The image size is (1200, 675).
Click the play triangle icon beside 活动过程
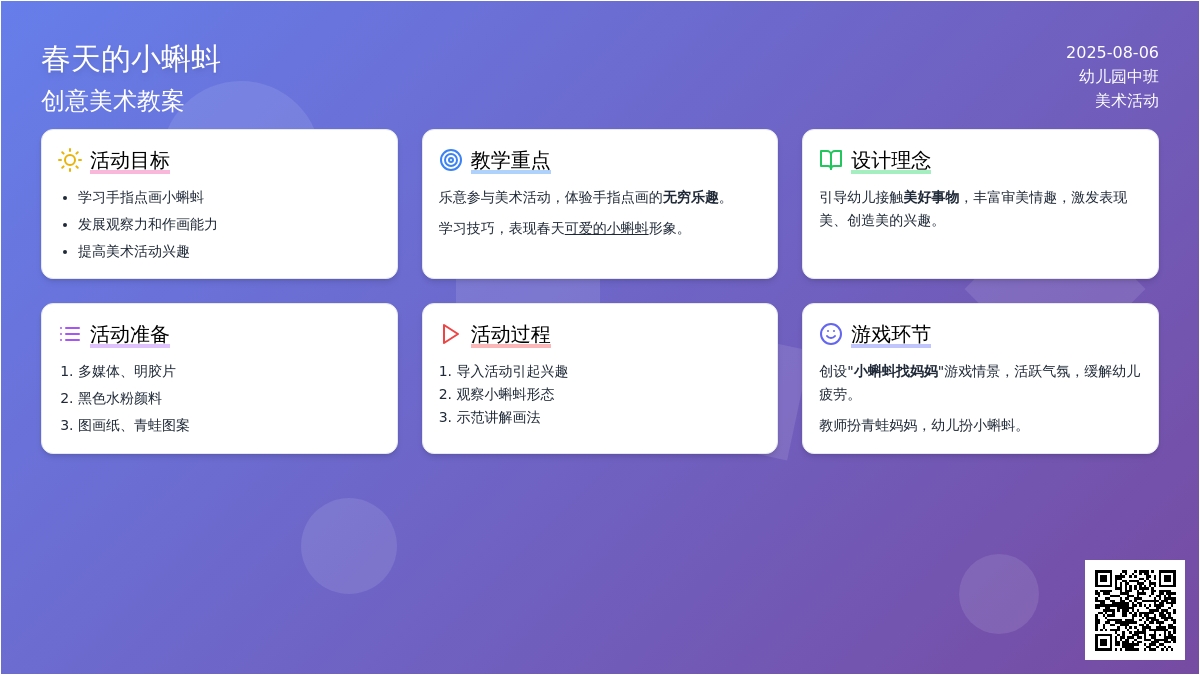coord(451,334)
